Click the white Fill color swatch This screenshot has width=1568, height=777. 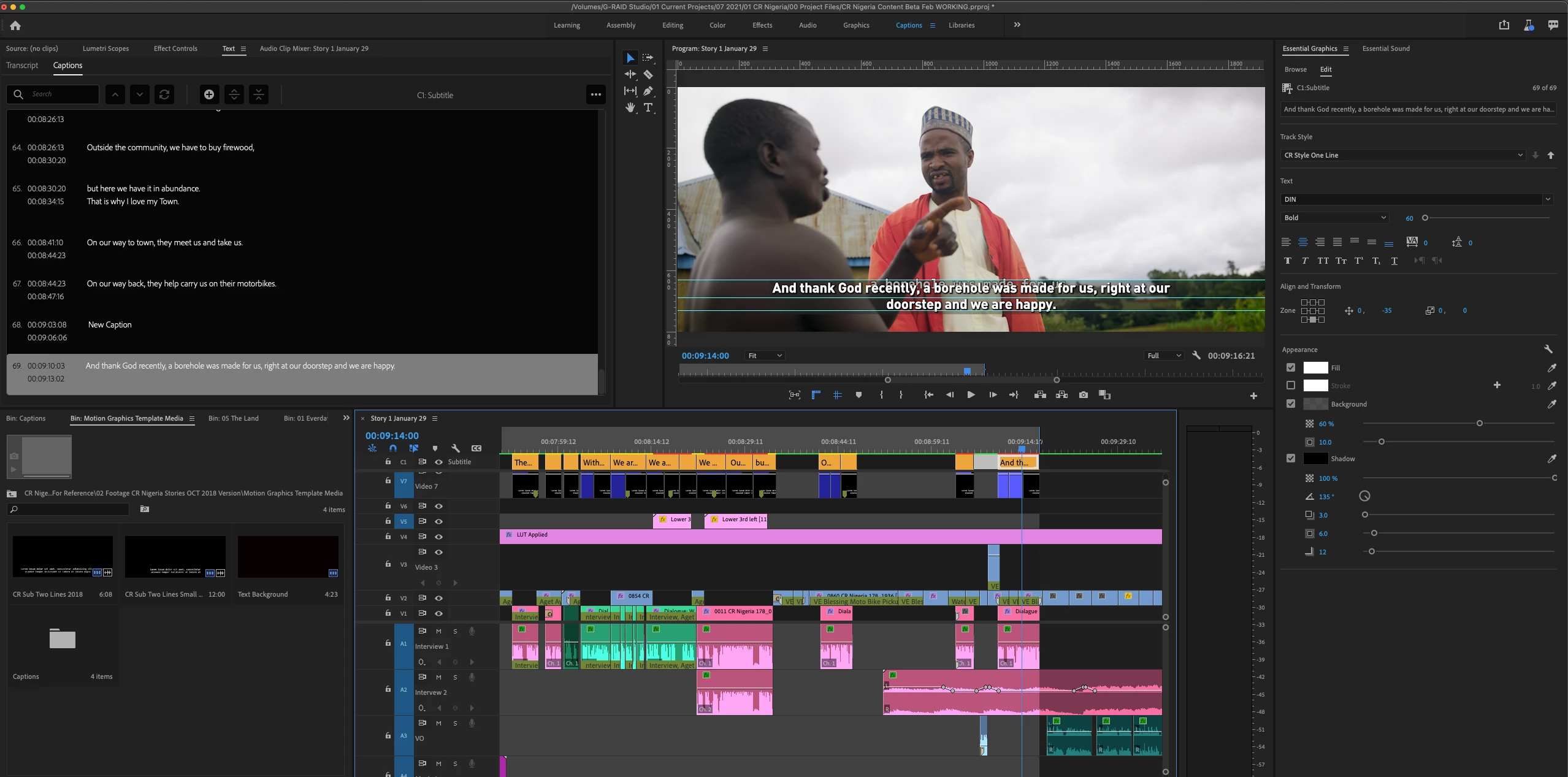tap(1315, 368)
